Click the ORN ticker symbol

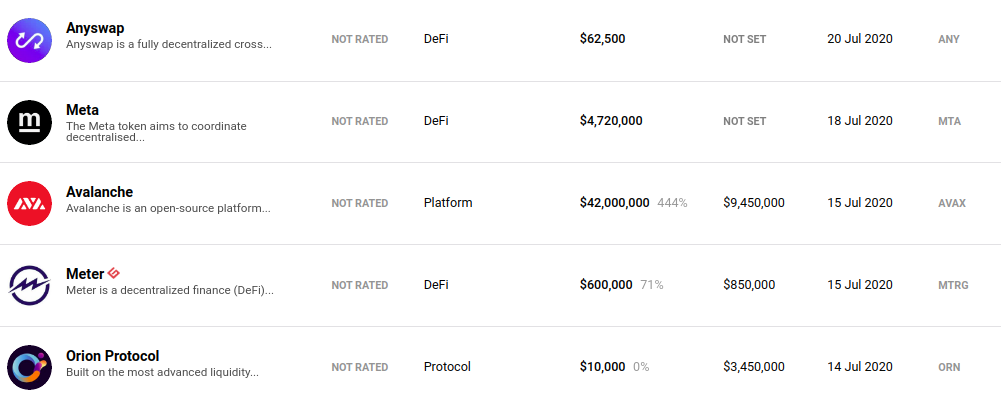[949, 367]
